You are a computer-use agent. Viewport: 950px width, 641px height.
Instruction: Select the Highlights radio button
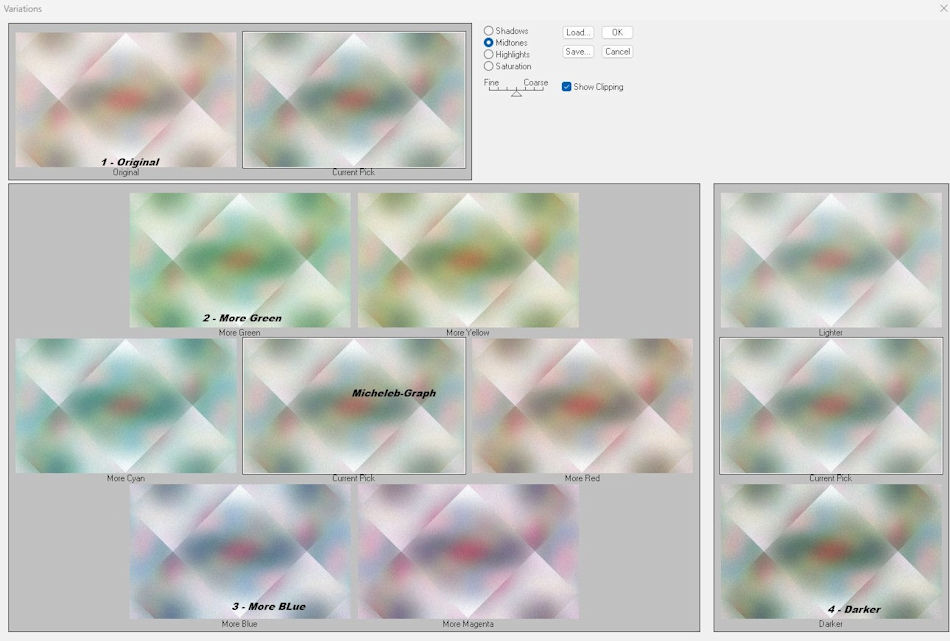489,55
